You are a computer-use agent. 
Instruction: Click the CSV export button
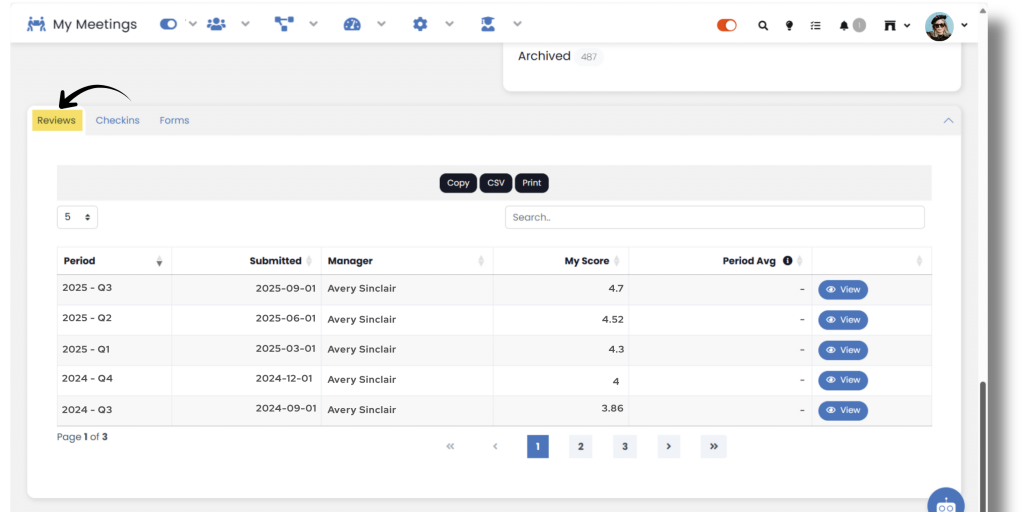(496, 183)
